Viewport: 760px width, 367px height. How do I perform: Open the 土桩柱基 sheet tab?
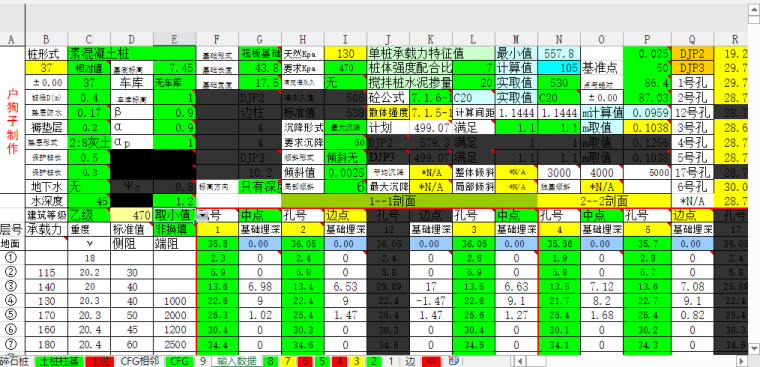[x=59, y=361]
